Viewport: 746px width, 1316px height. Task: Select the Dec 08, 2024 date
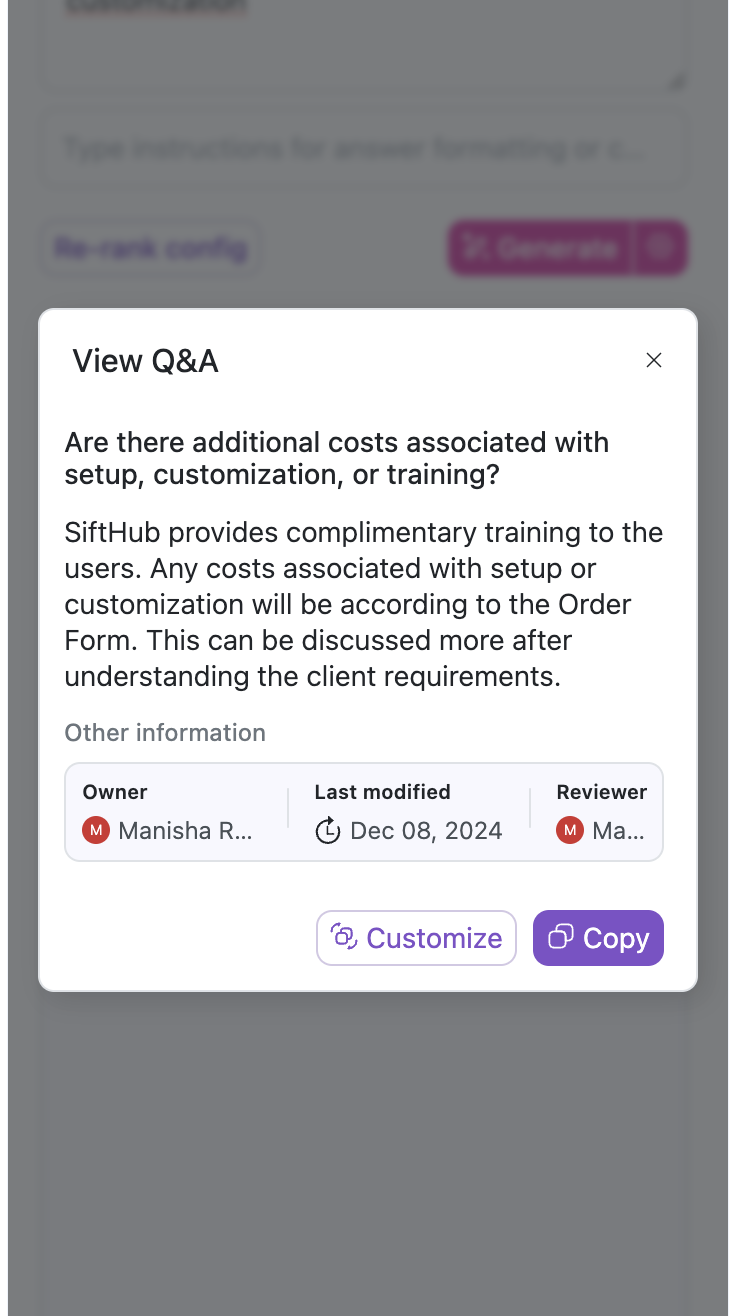coord(426,830)
